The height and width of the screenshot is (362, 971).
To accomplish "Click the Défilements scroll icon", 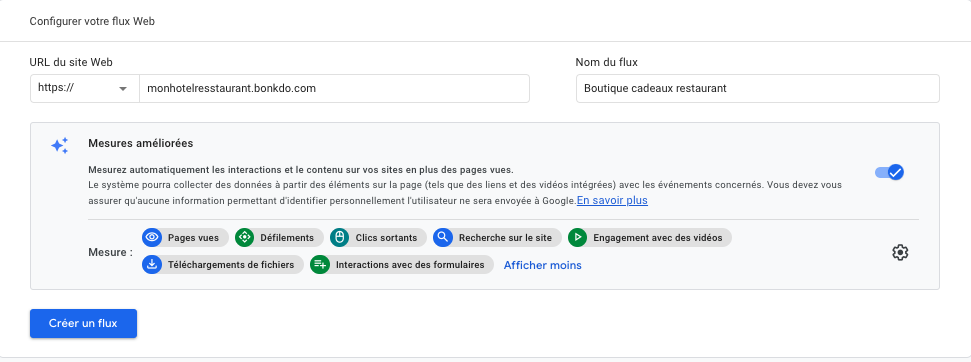I will (245, 238).
